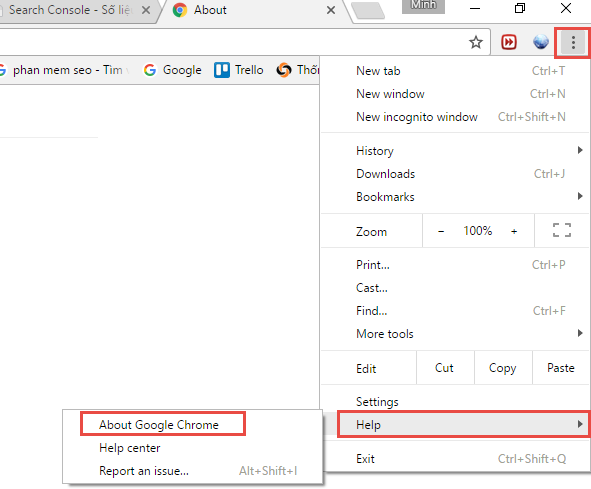This screenshot has width=591, height=489.
Task: Decrease zoom with the minus button
Action: pos(441,231)
